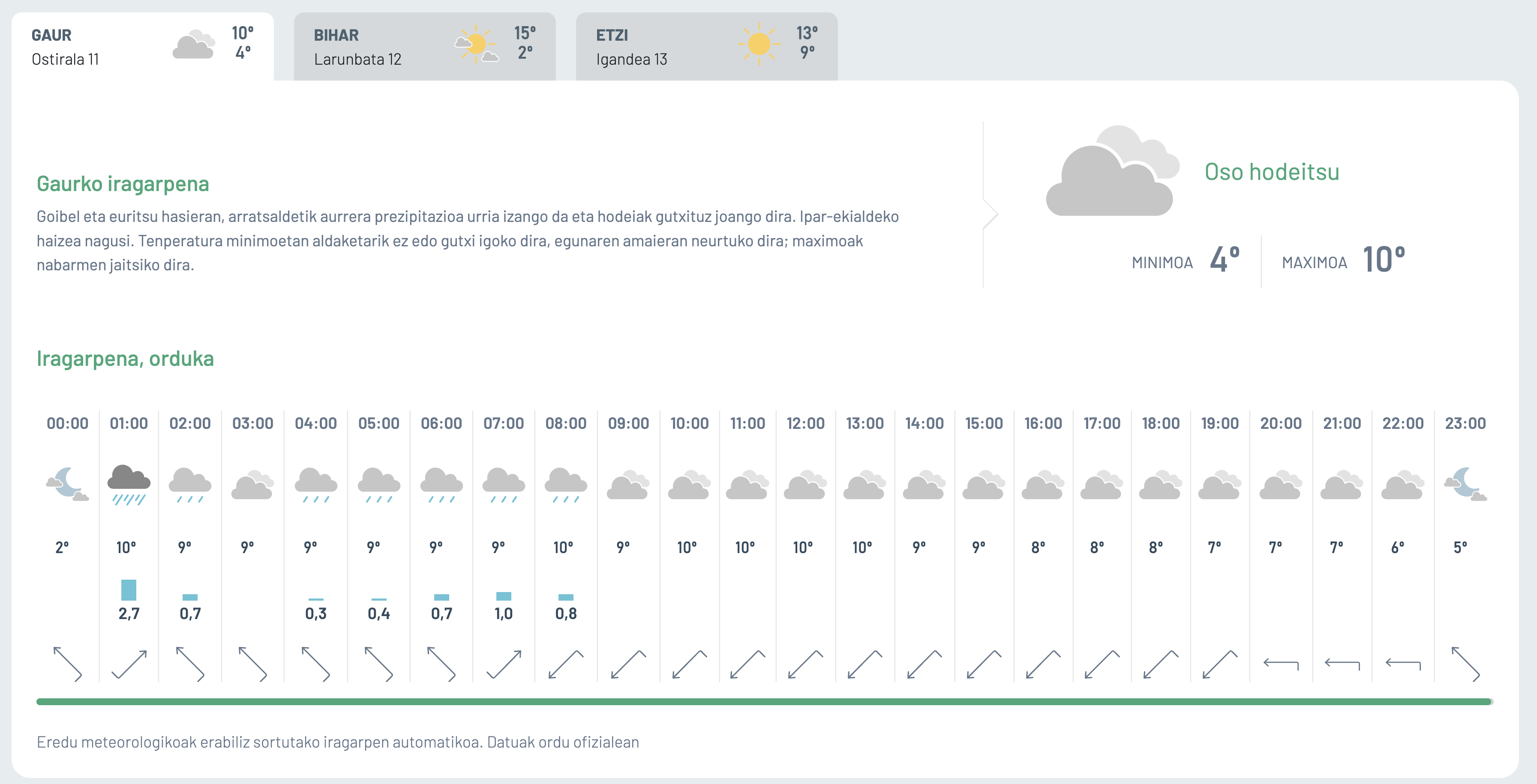This screenshot has width=1537, height=784.
Task: Click the moon-cloud icon at 23:00
Action: [1465, 484]
